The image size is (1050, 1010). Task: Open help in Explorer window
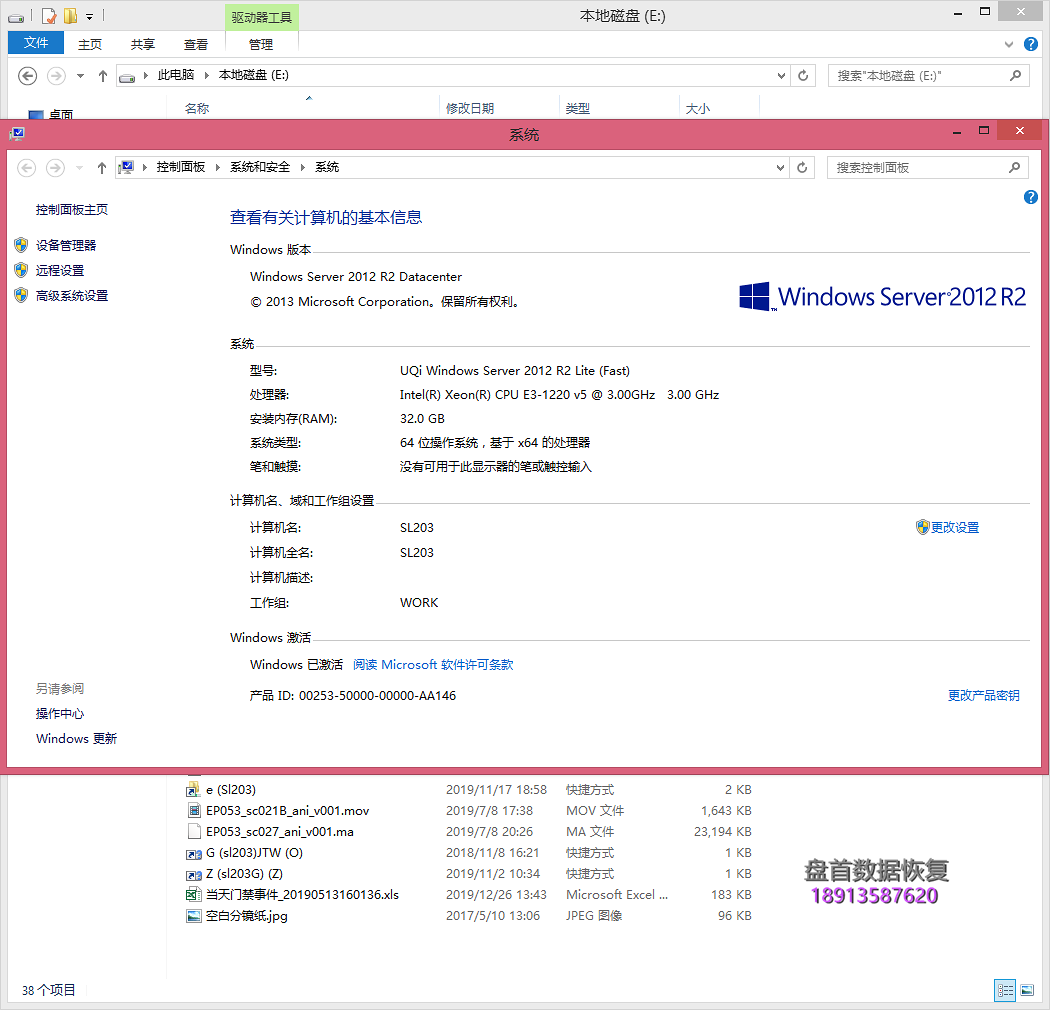pyautogui.click(x=1031, y=44)
